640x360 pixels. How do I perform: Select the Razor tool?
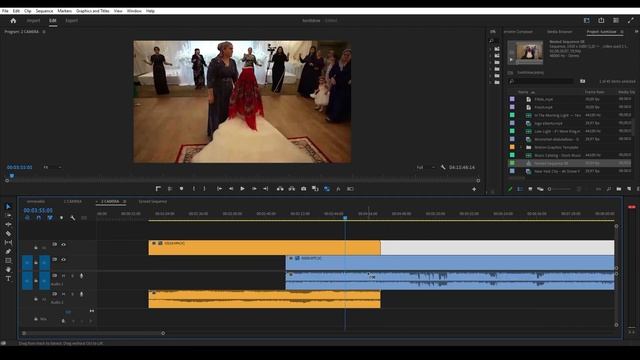pos(8,233)
